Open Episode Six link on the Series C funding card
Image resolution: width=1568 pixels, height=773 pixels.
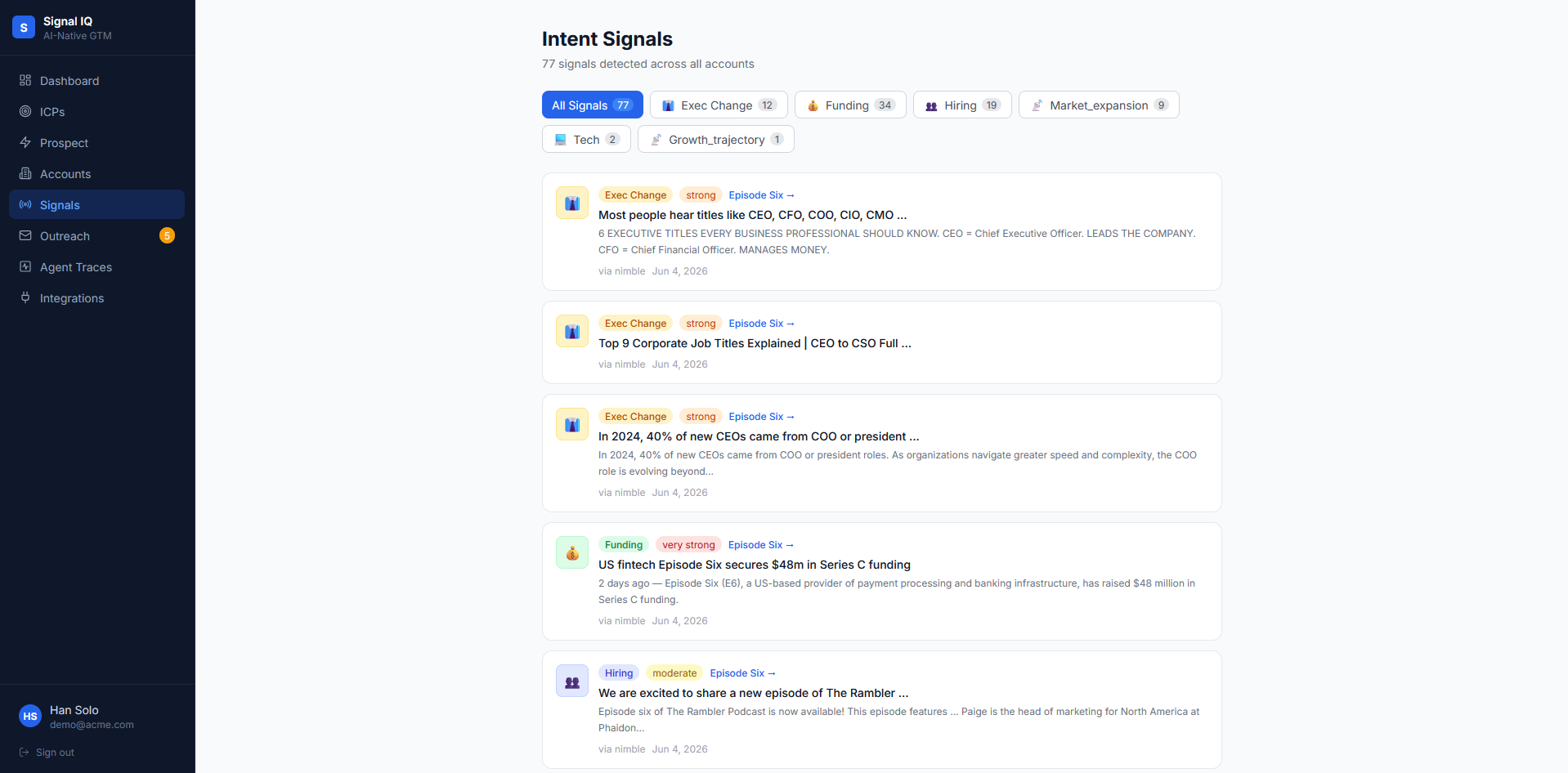click(760, 545)
